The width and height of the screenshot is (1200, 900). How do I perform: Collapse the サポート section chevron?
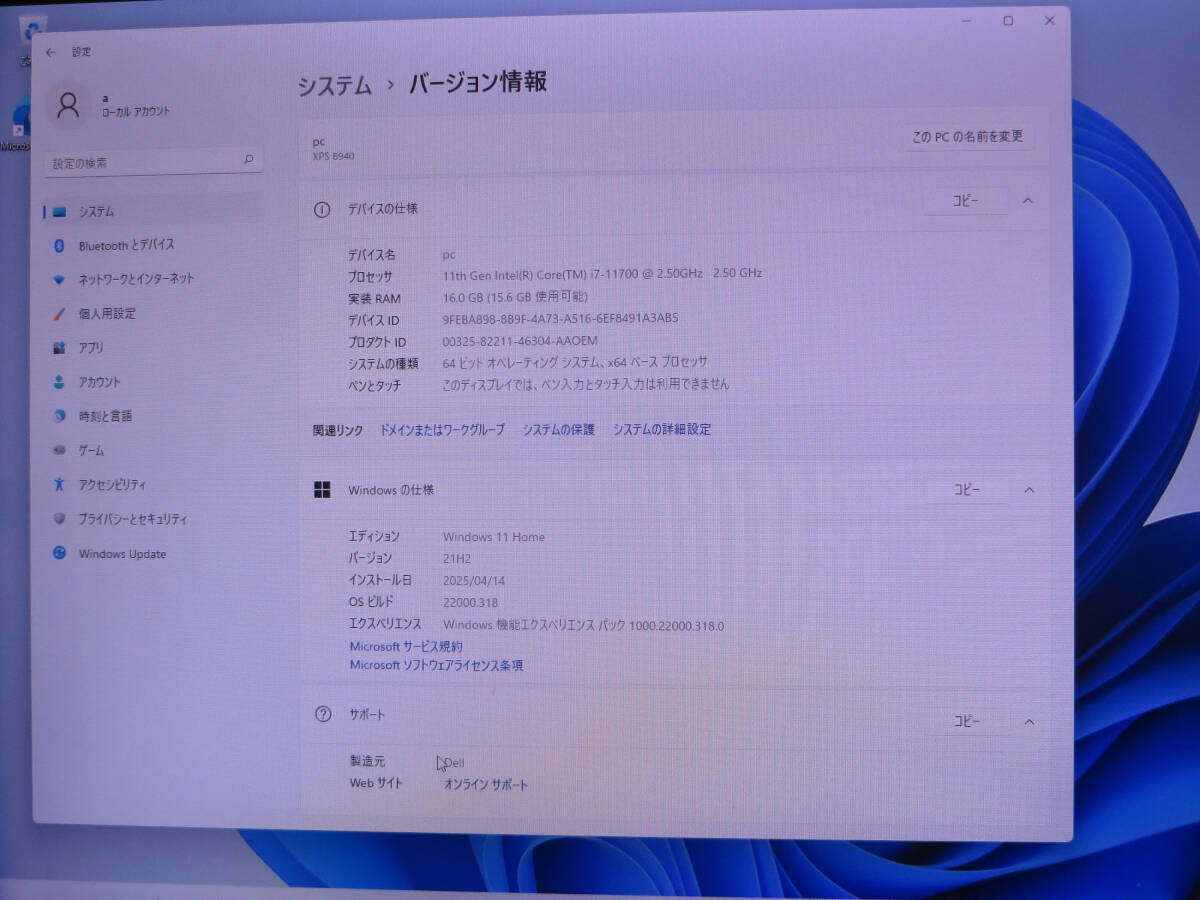click(x=1029, y=721)
